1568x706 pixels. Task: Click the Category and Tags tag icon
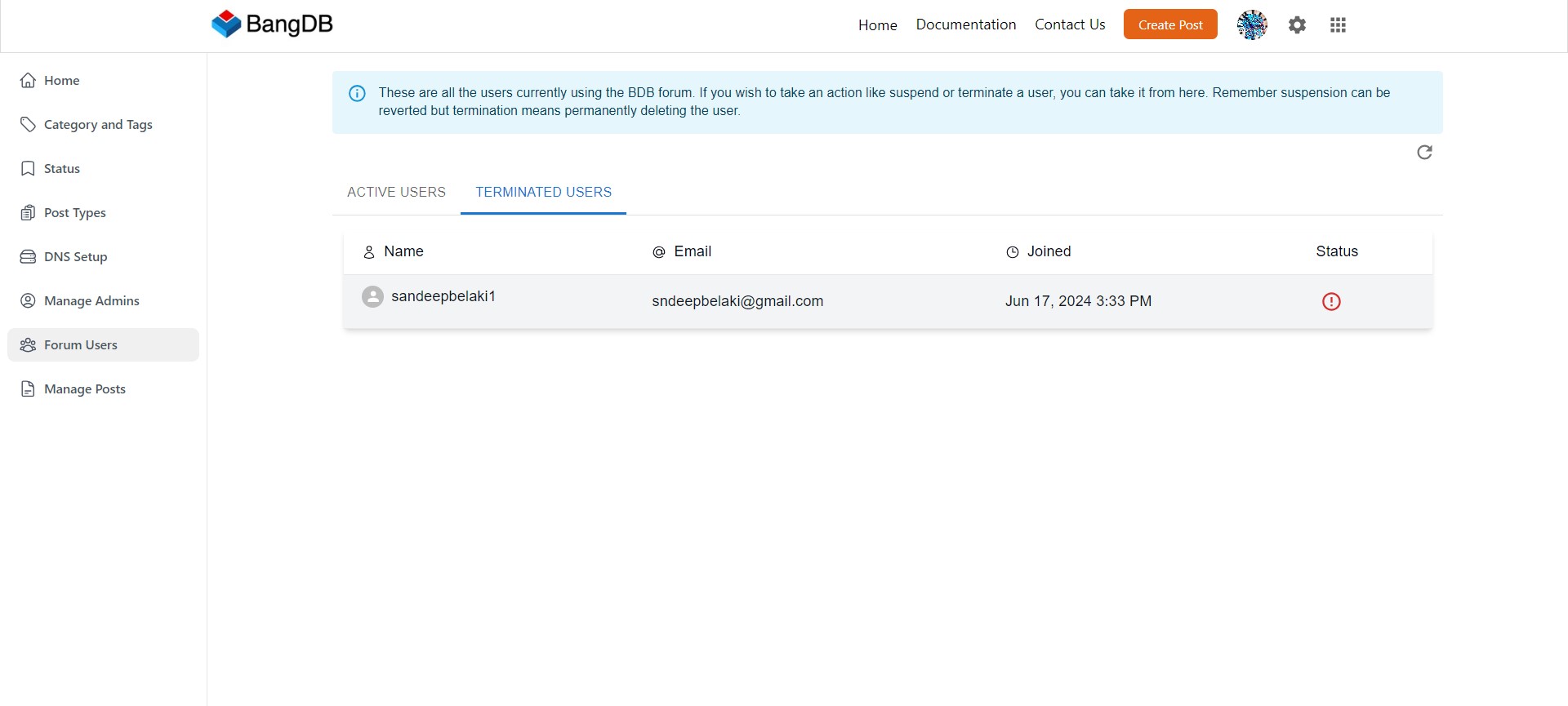[28, 124]
